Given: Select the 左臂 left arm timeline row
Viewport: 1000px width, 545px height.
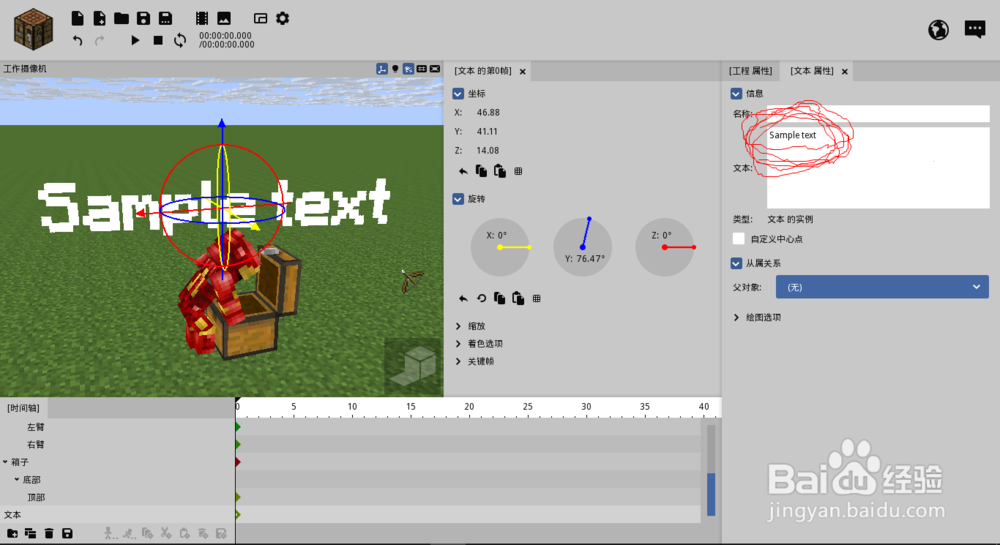Looking at the screenshot, I should click(x=118, y=426).
